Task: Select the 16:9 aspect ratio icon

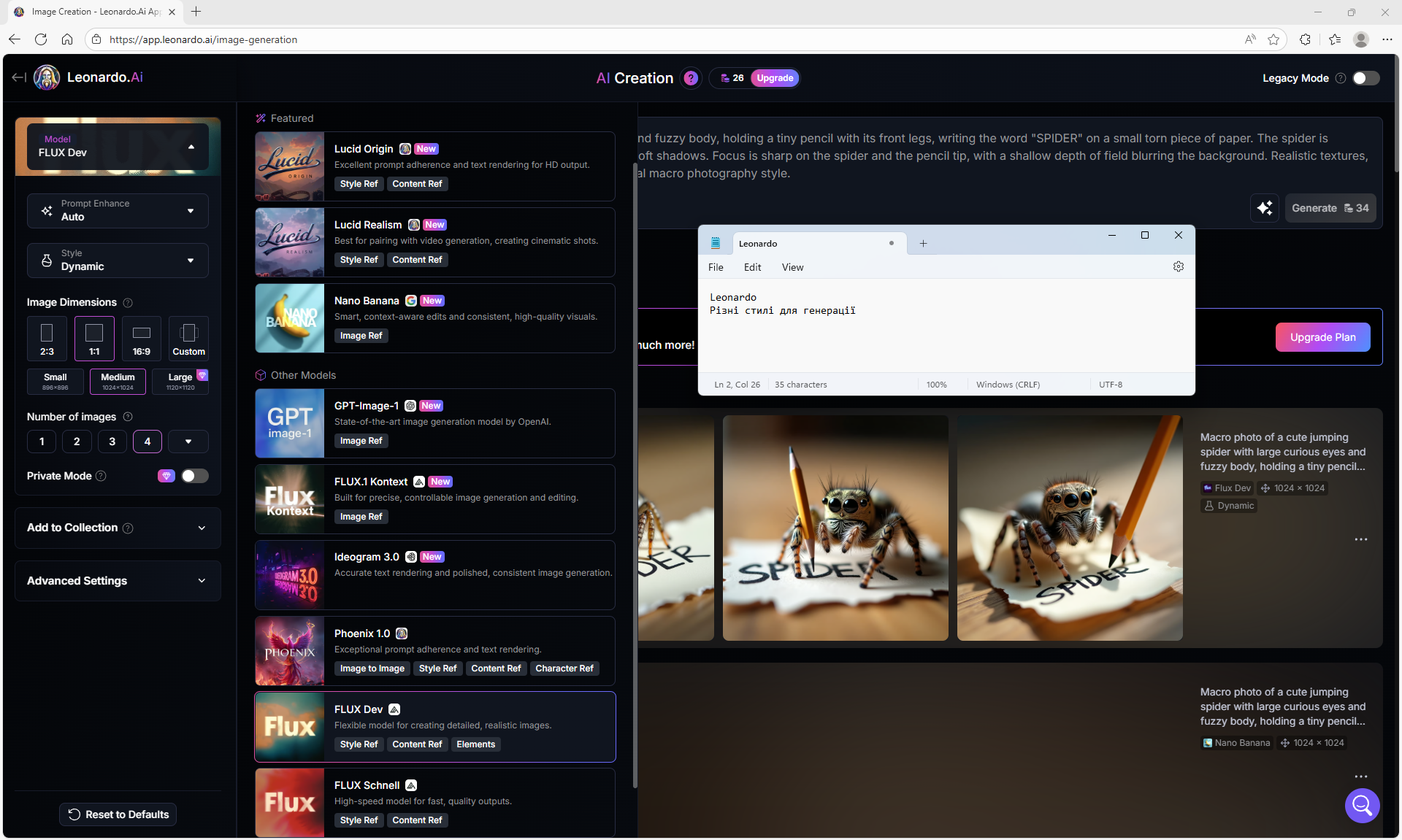Action: coord(142,338)
